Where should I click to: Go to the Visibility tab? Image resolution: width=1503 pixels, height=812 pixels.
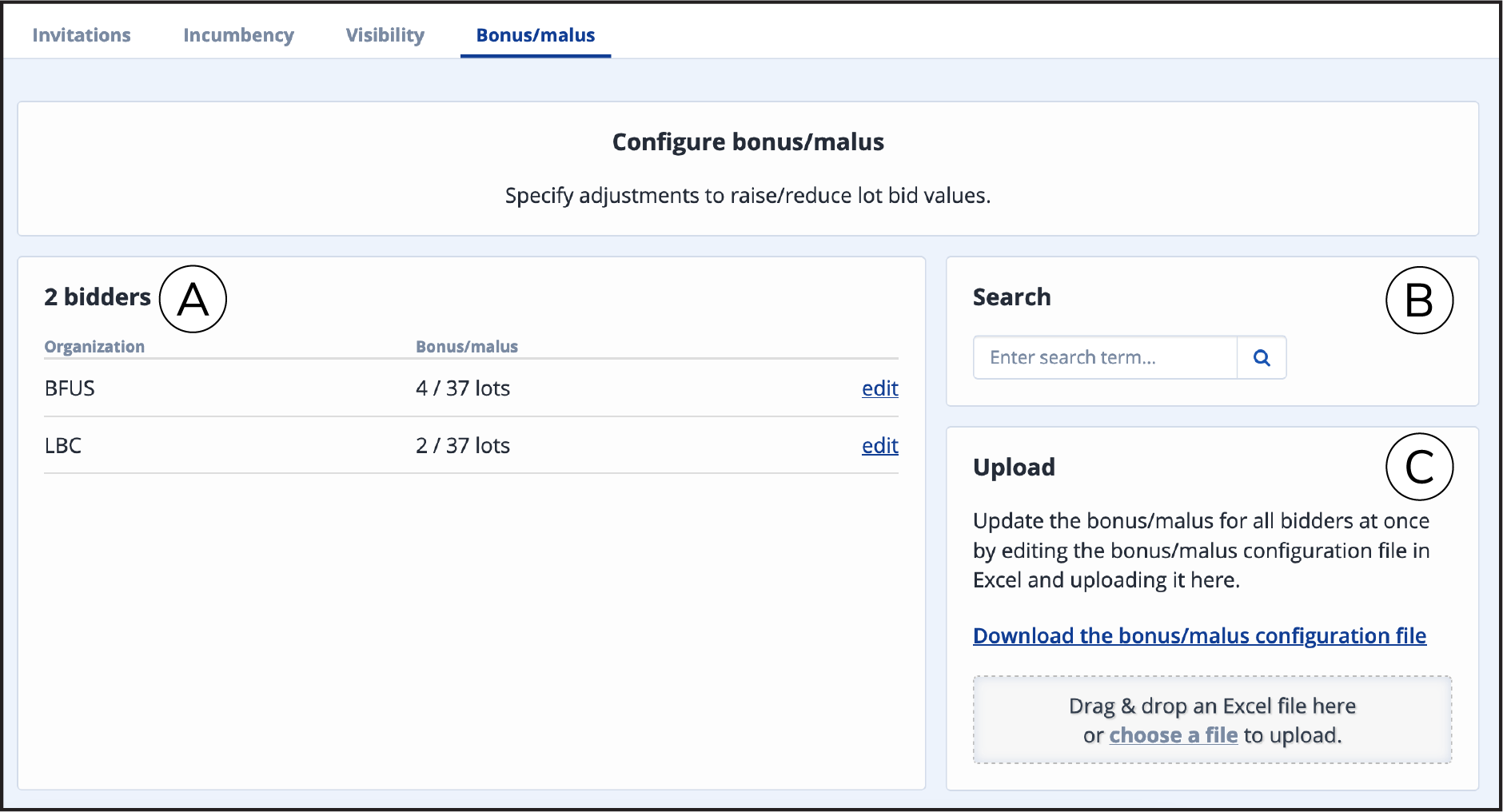tap(385, 35)
